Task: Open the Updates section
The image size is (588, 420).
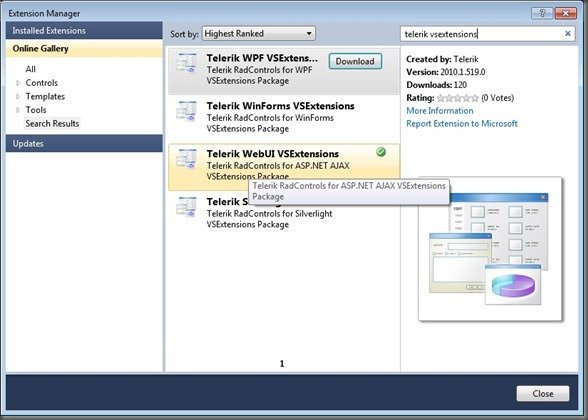Action: click(x=84, y=144)
